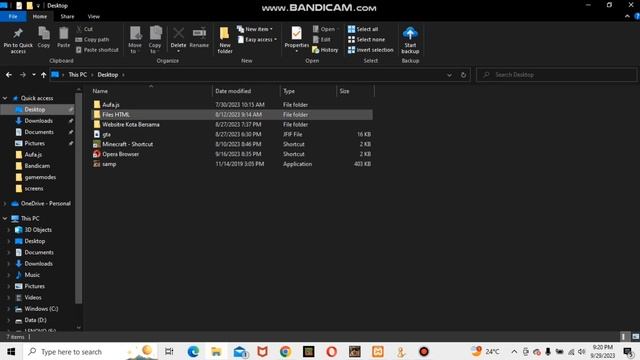Switch to details view button
Image resolution: width=640 pixels, height=360 pixels.
(623, 337)
